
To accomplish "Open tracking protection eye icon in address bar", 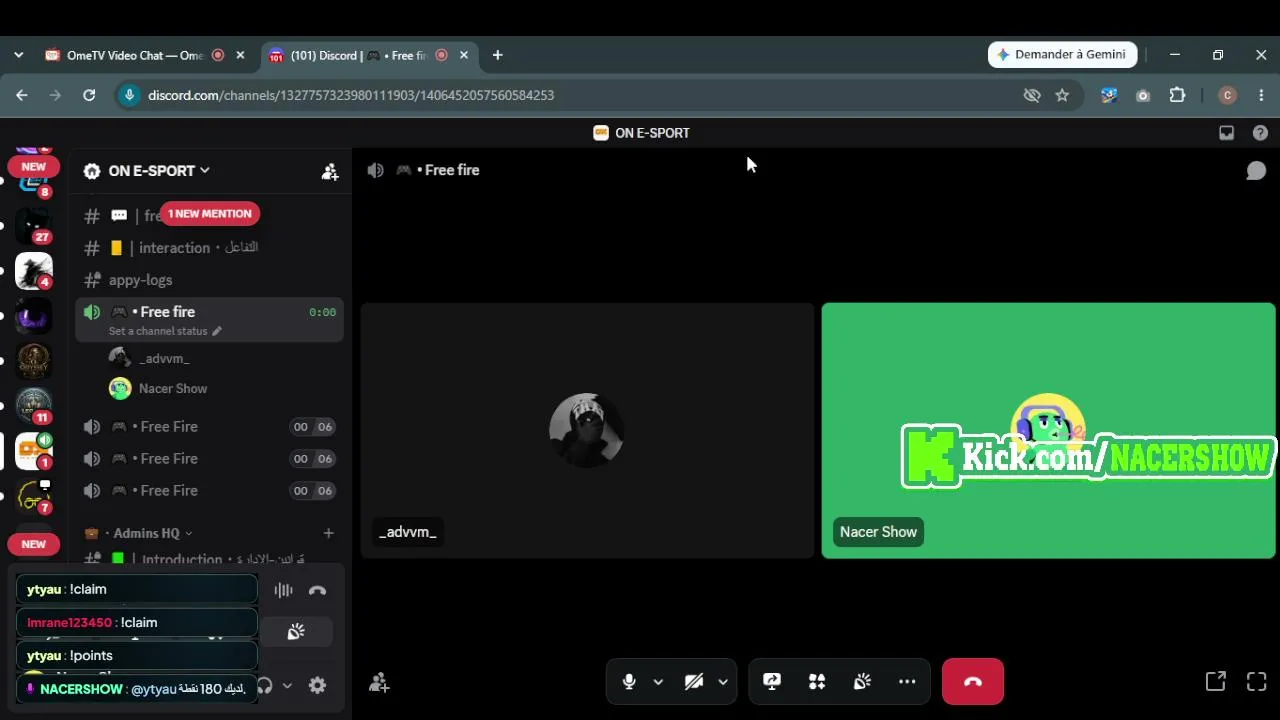I will pos(1032,95).
